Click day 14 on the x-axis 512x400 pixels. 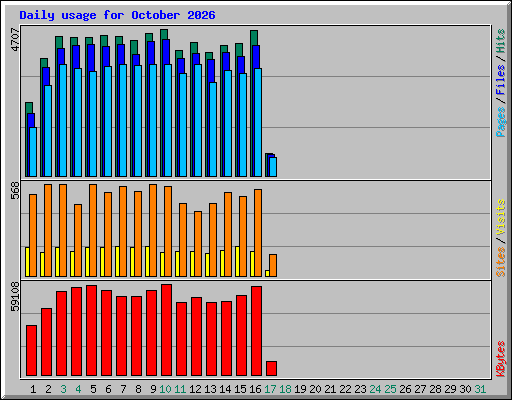(225, 389)
